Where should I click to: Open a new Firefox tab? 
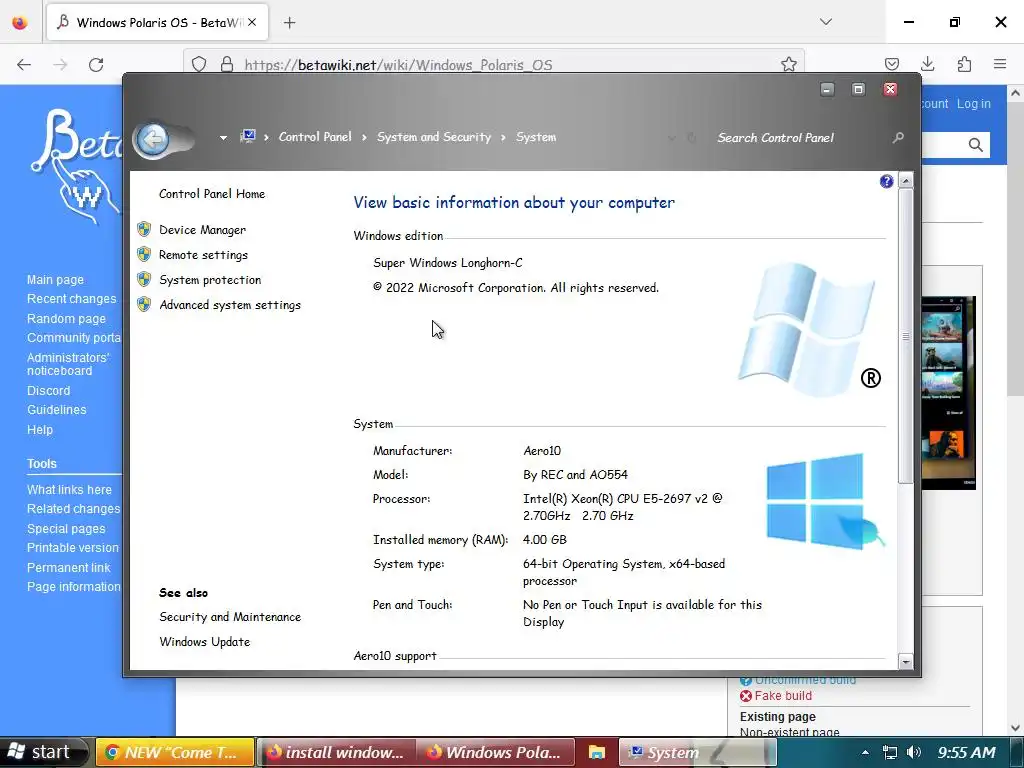click(x=289, y=23)
